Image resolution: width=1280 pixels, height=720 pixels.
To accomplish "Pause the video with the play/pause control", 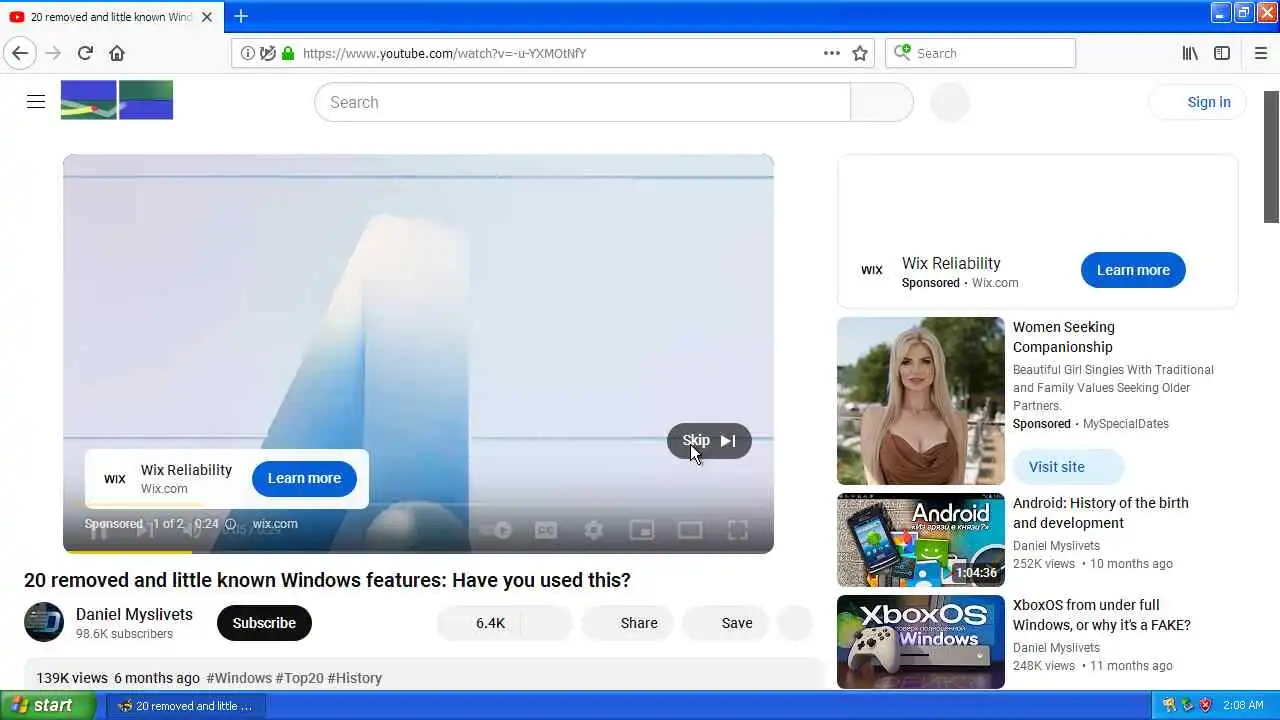I will click(x=98, y=530).
